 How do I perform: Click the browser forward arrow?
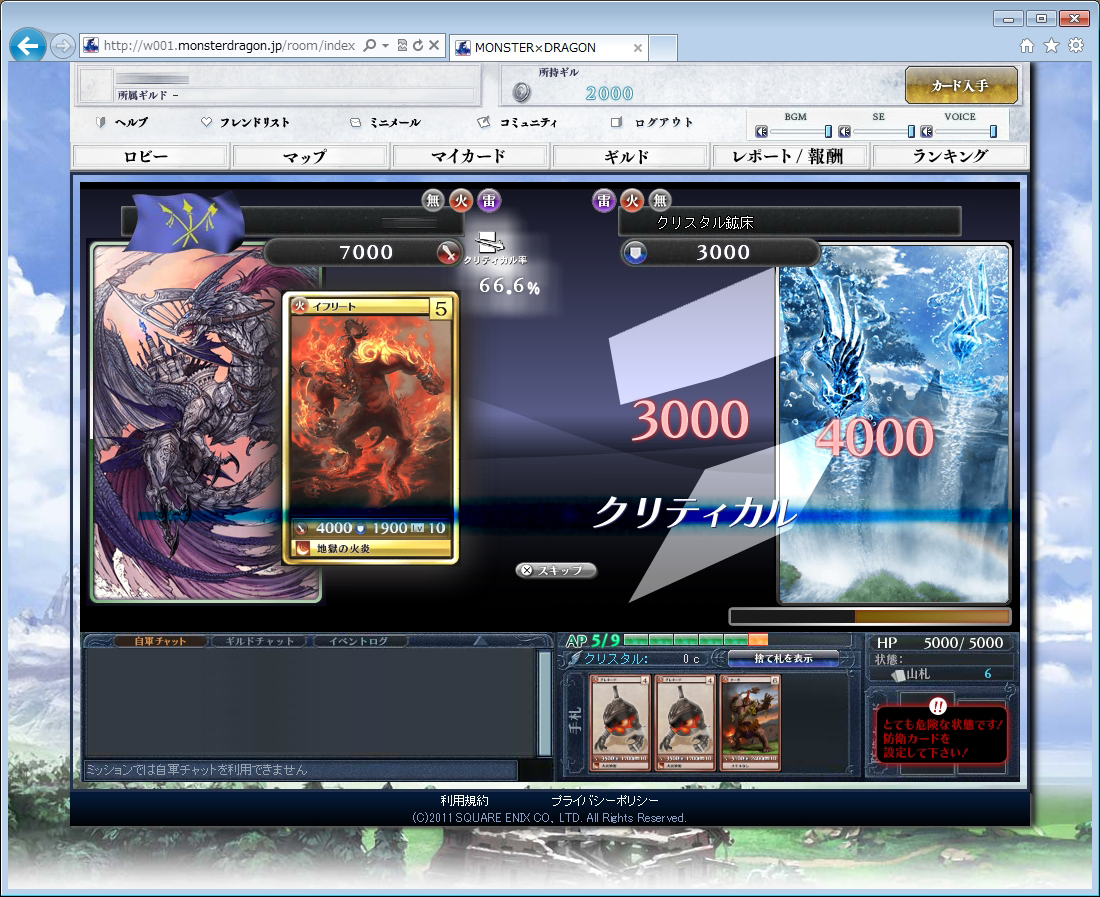62,46
